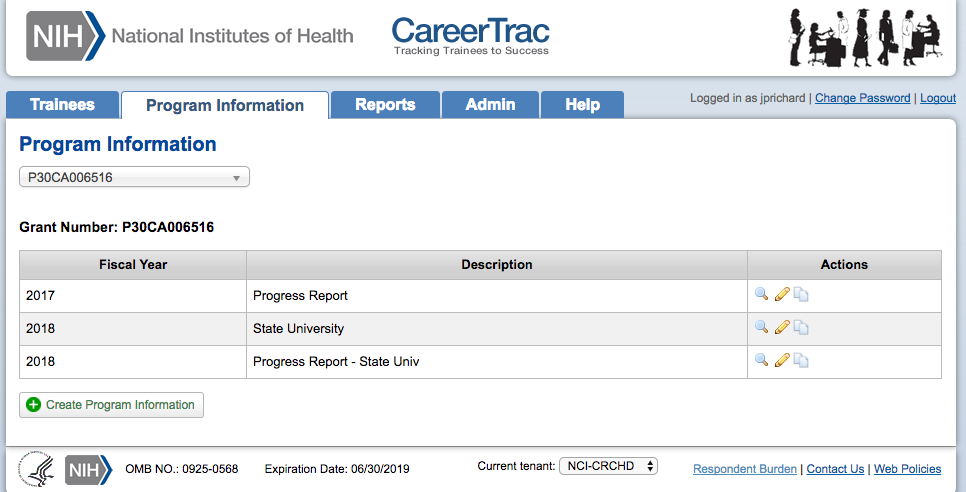The height and width of the screenshot is (492, 966).
Task: Click the NIH logo in the footer
Action: click(x=88, y=469)
